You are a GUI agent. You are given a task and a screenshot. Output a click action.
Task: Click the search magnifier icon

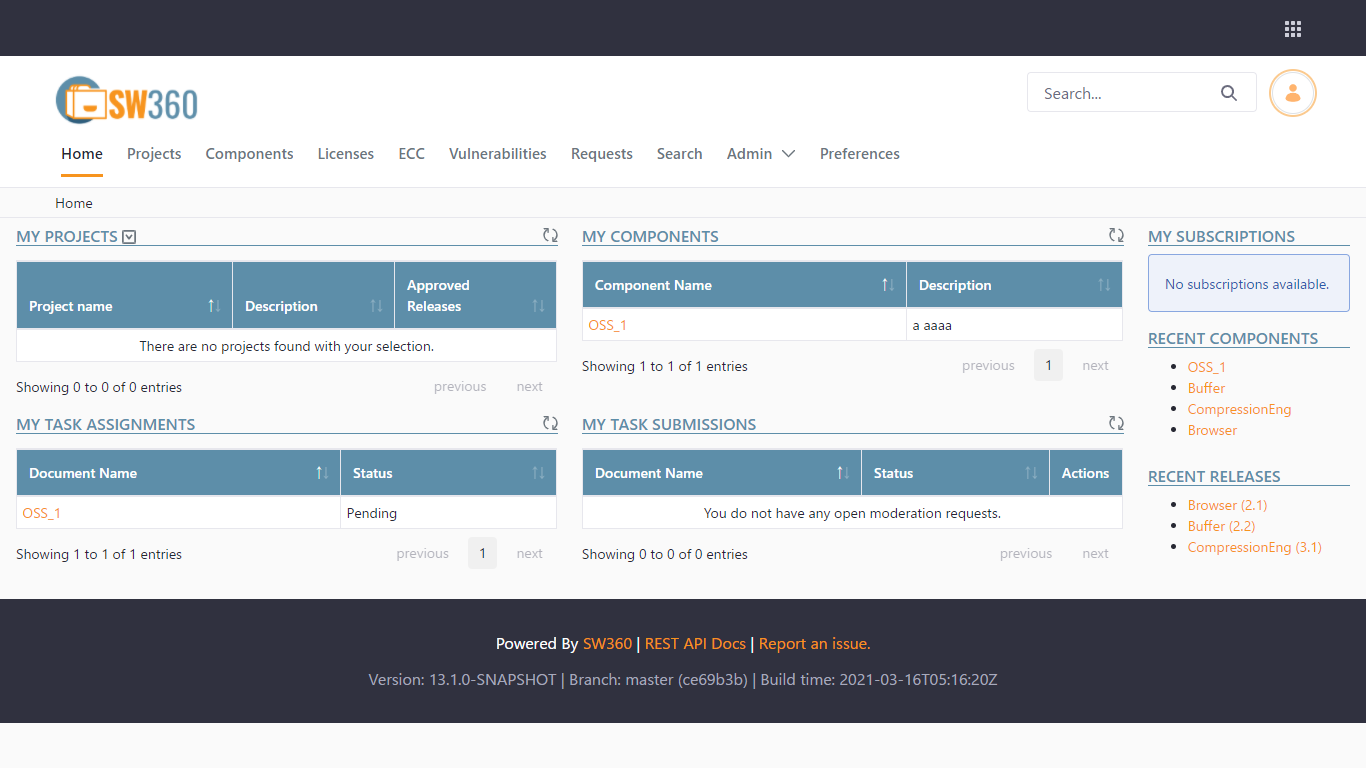(x=1229, y=93)
